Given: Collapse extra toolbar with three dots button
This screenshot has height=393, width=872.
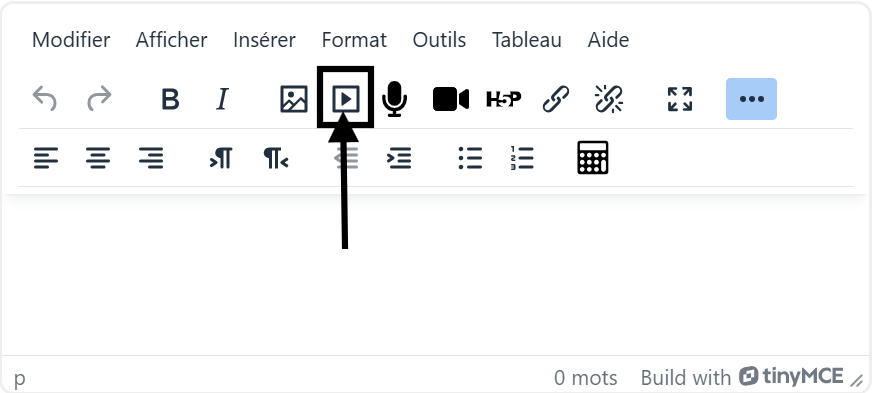Looking at the screenshot, I should coord(751,99).
